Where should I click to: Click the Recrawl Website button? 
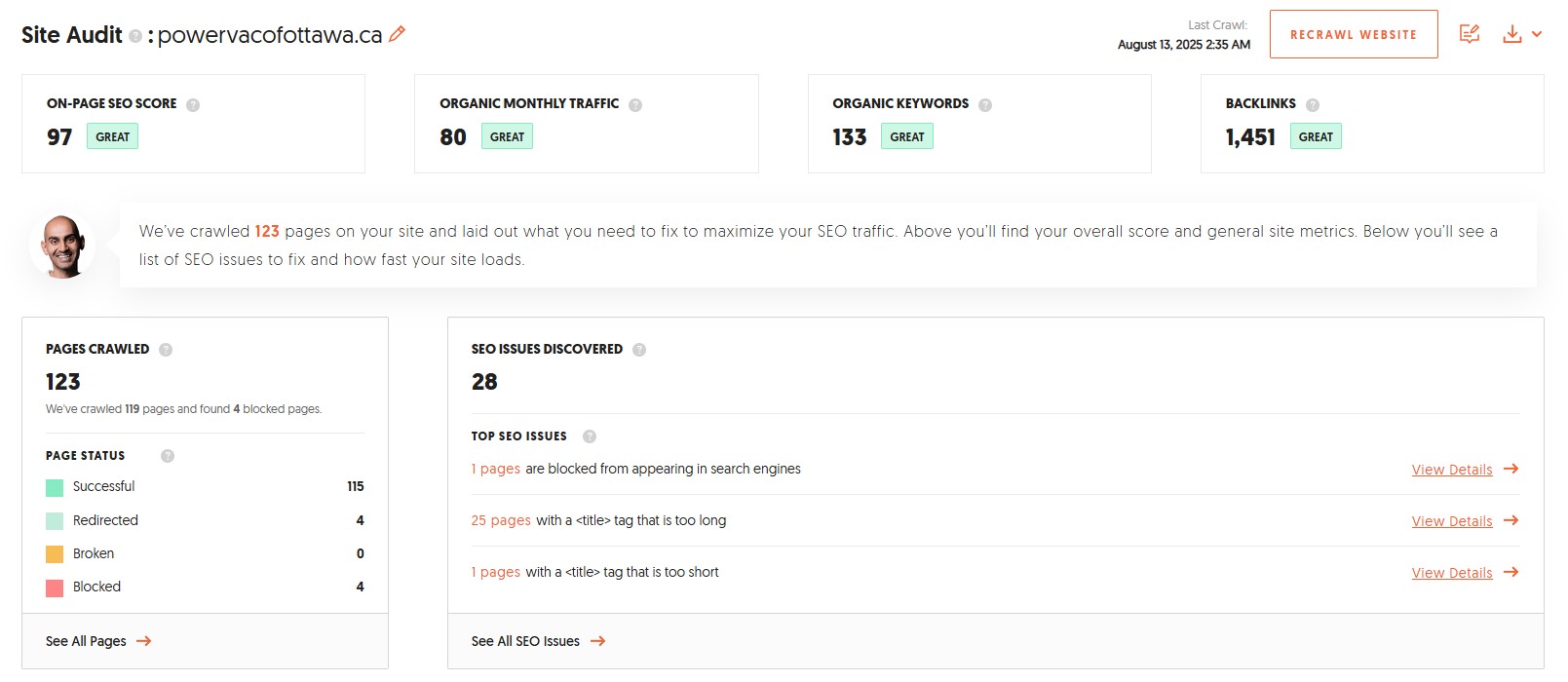(1353, 34)
